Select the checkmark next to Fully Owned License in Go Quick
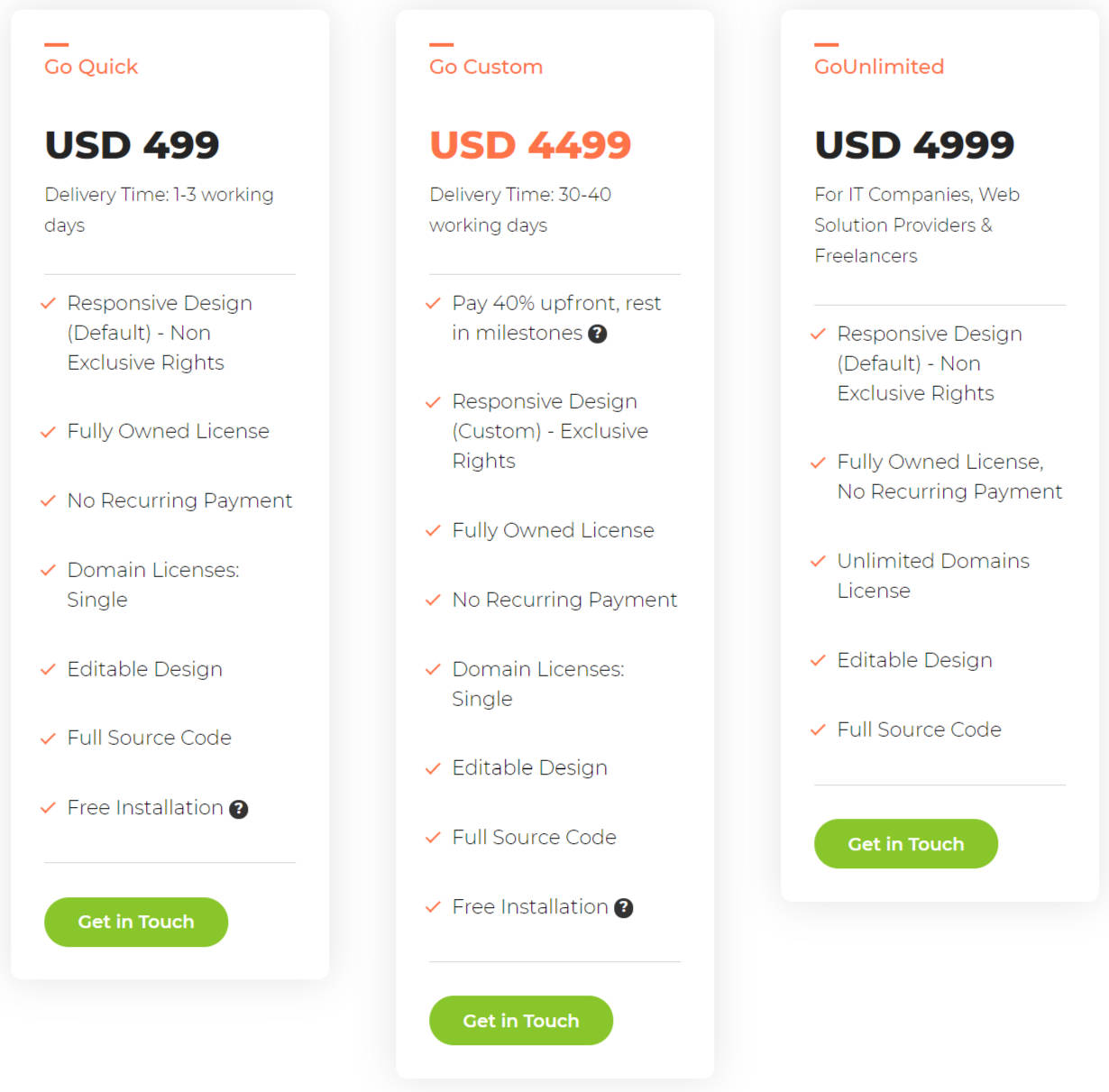The image size is (1109, 1092). [49, 432]
